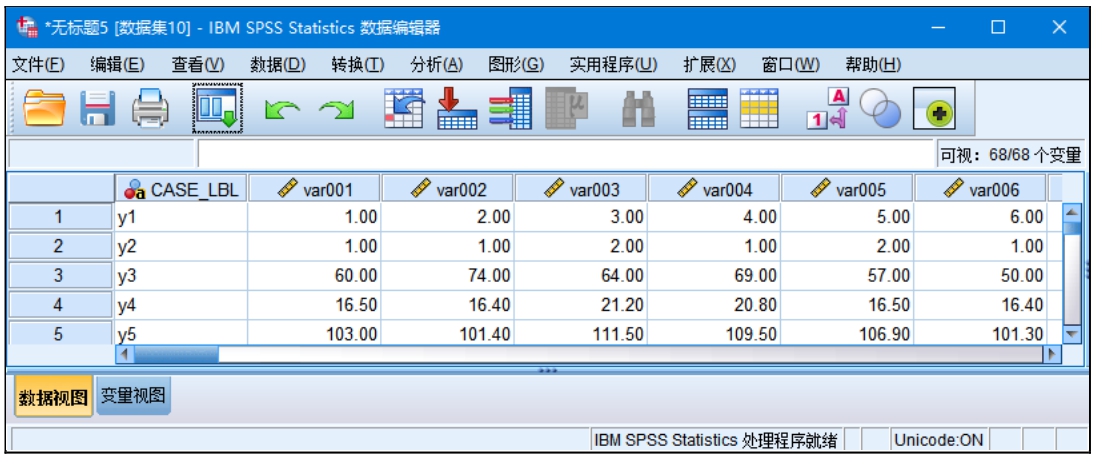Click the green plus toolbar icon
1103x465 pixels.
point(934,109)
